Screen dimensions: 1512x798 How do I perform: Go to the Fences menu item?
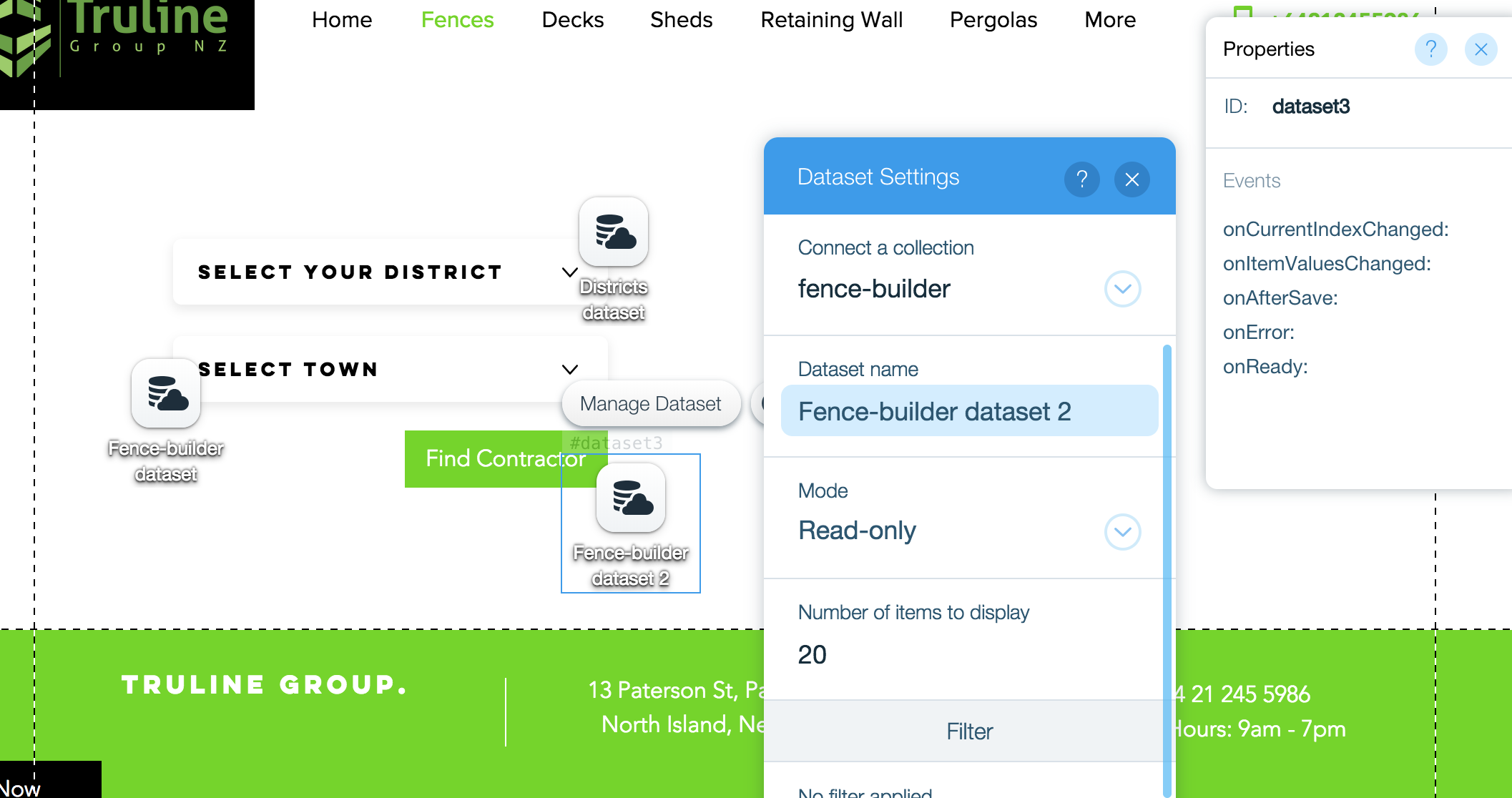pos(457,20)
